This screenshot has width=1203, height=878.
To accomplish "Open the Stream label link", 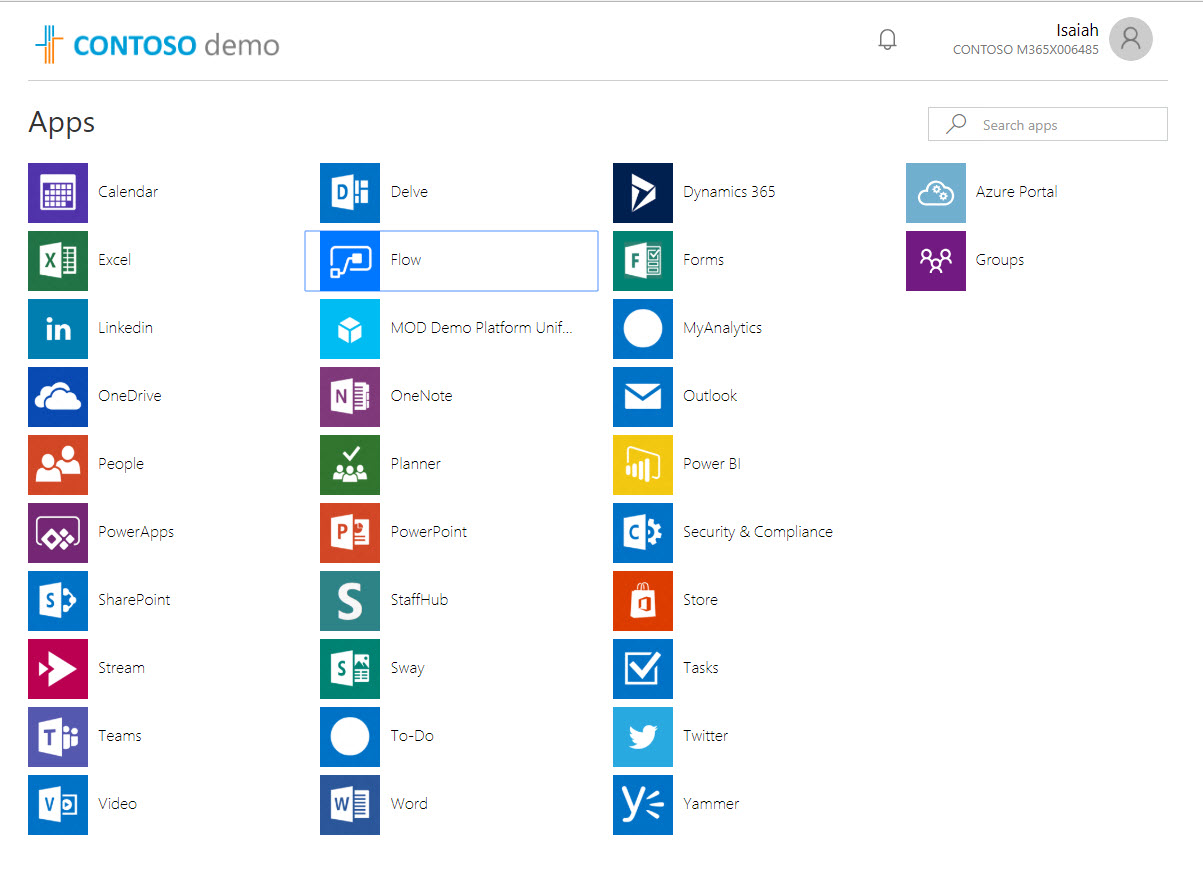I will tap(121, 668).
